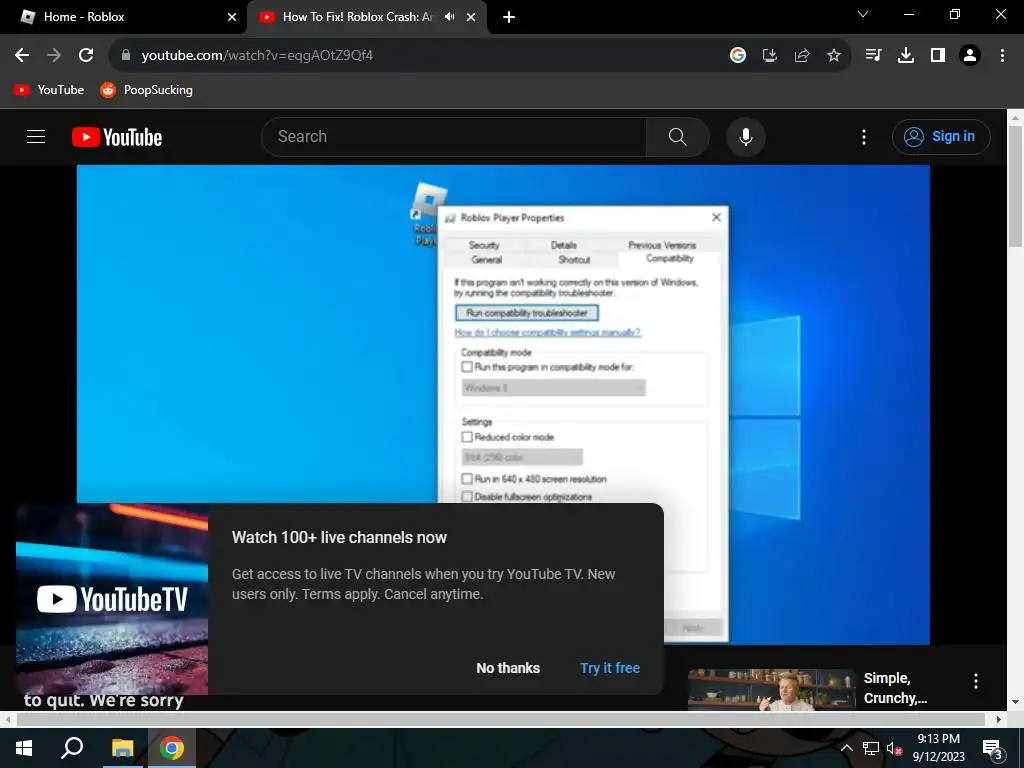Open the YouTube settings three-dot icon

pos(864,137)
